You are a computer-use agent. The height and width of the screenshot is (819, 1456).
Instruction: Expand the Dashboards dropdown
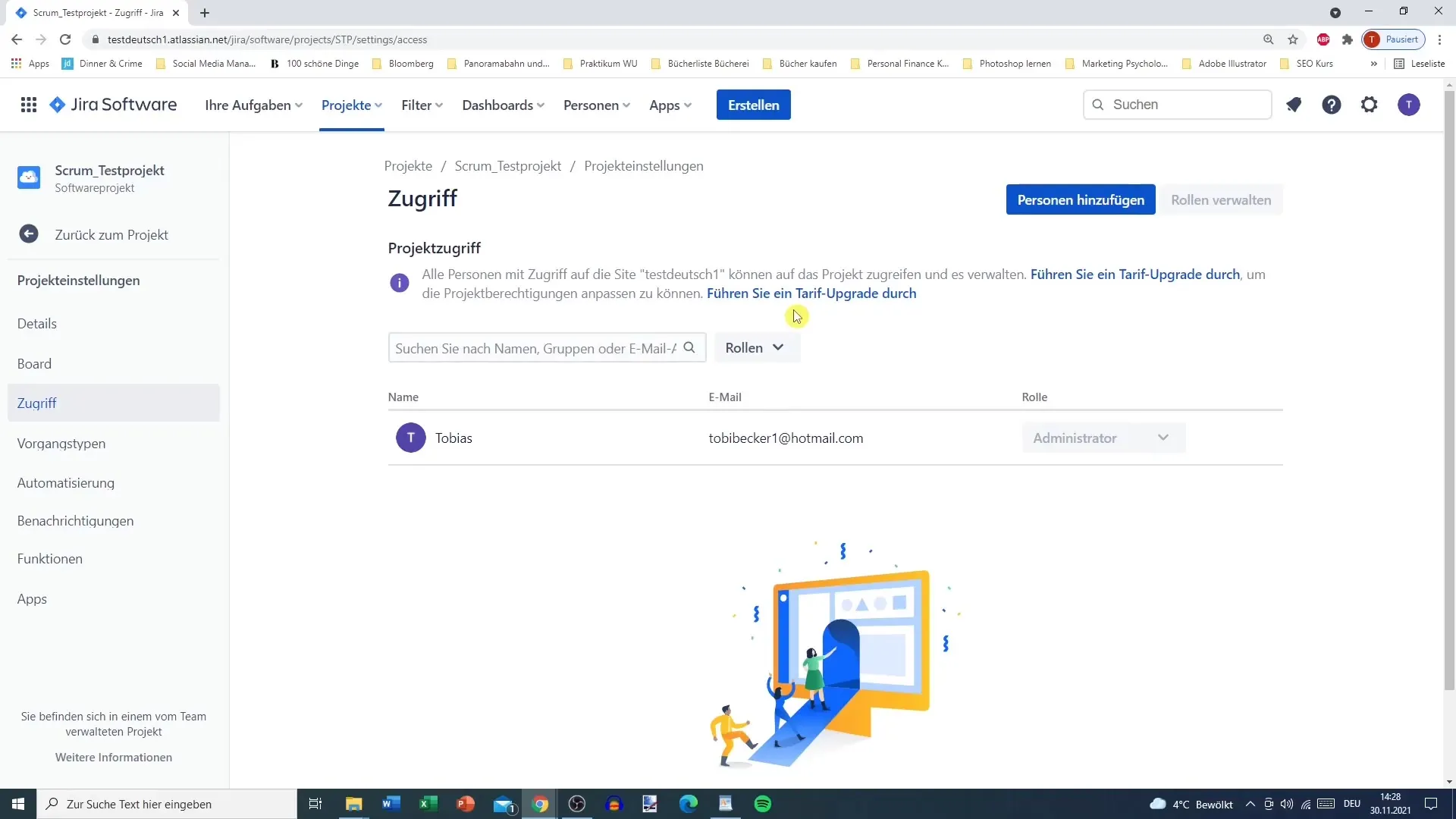pyautogui.click(x=503, y=105)
